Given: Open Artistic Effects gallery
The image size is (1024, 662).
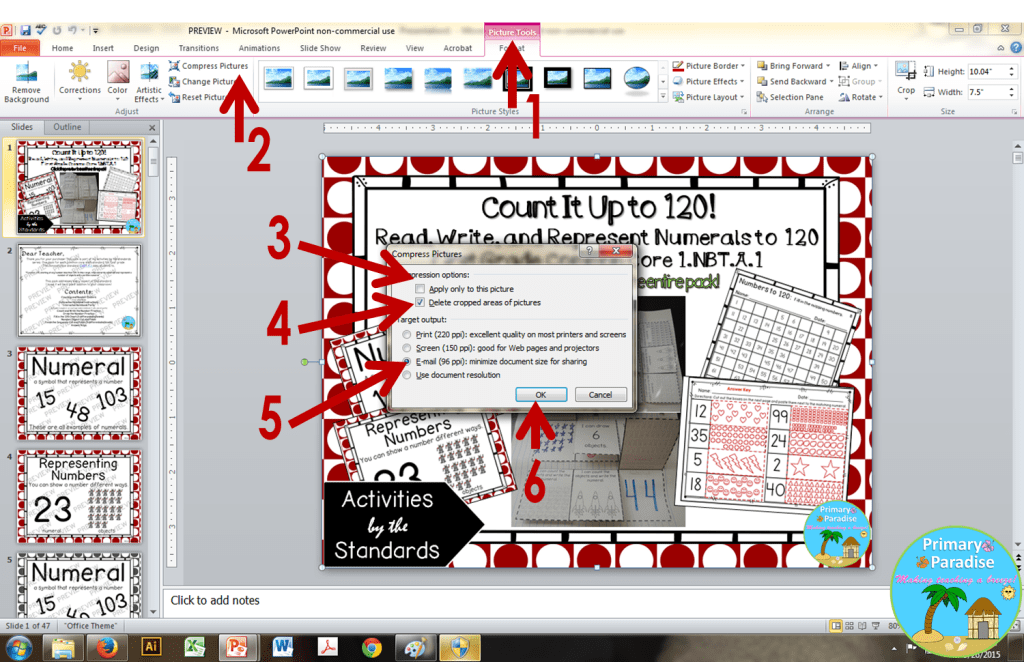Looking at the screenshot, I should pos(149,82).
